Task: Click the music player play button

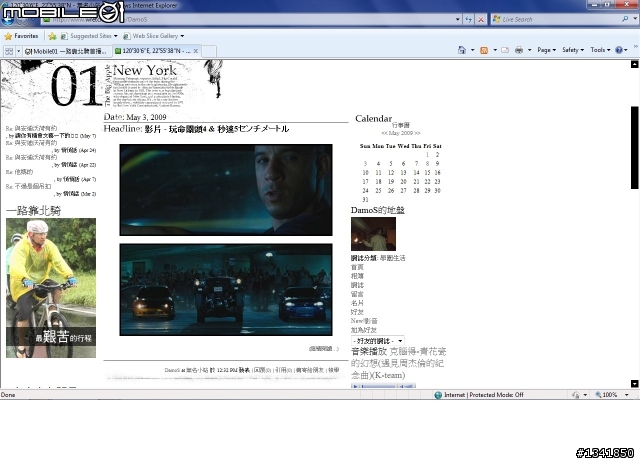Action: (x=355, y=385)
